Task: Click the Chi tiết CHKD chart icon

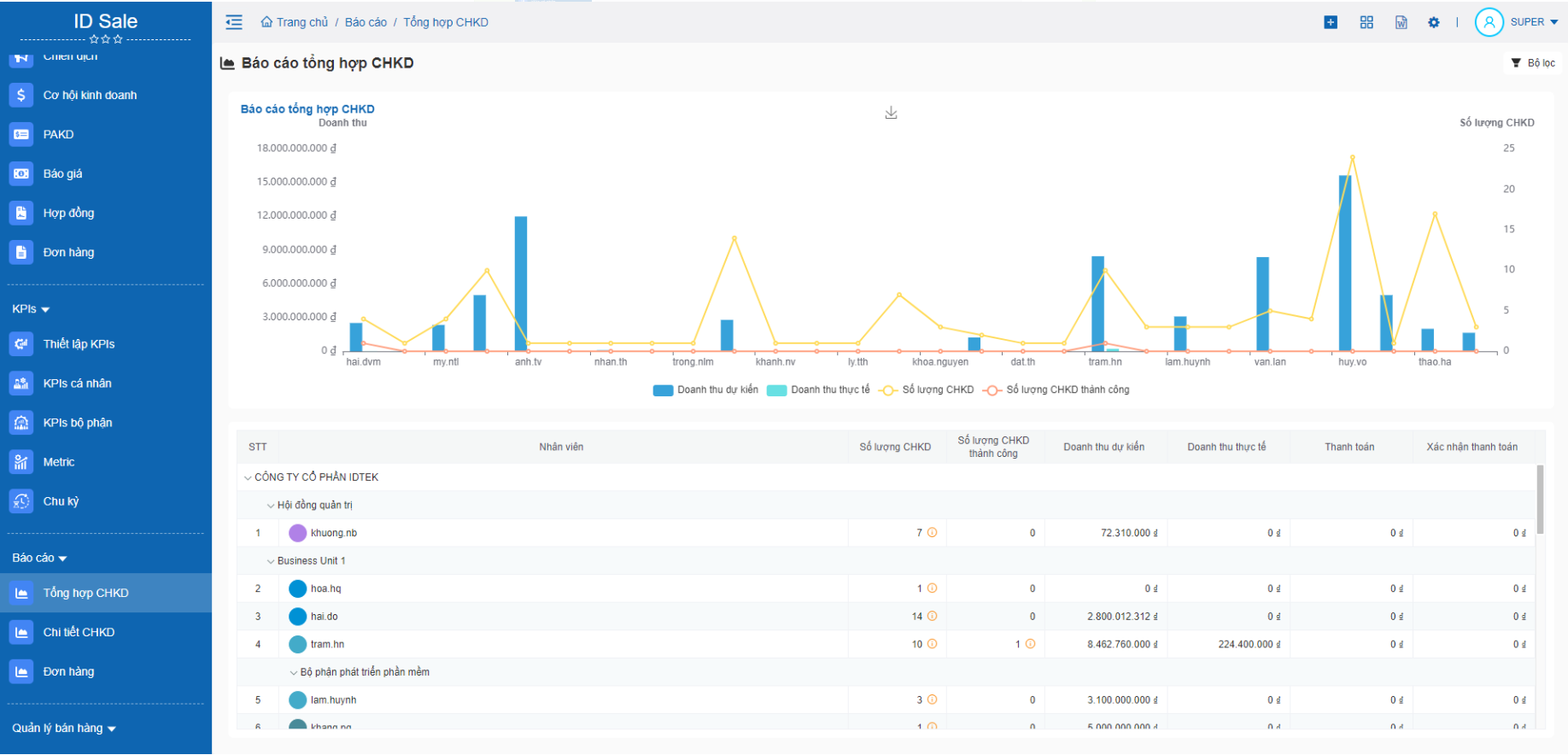Action: 21,632
